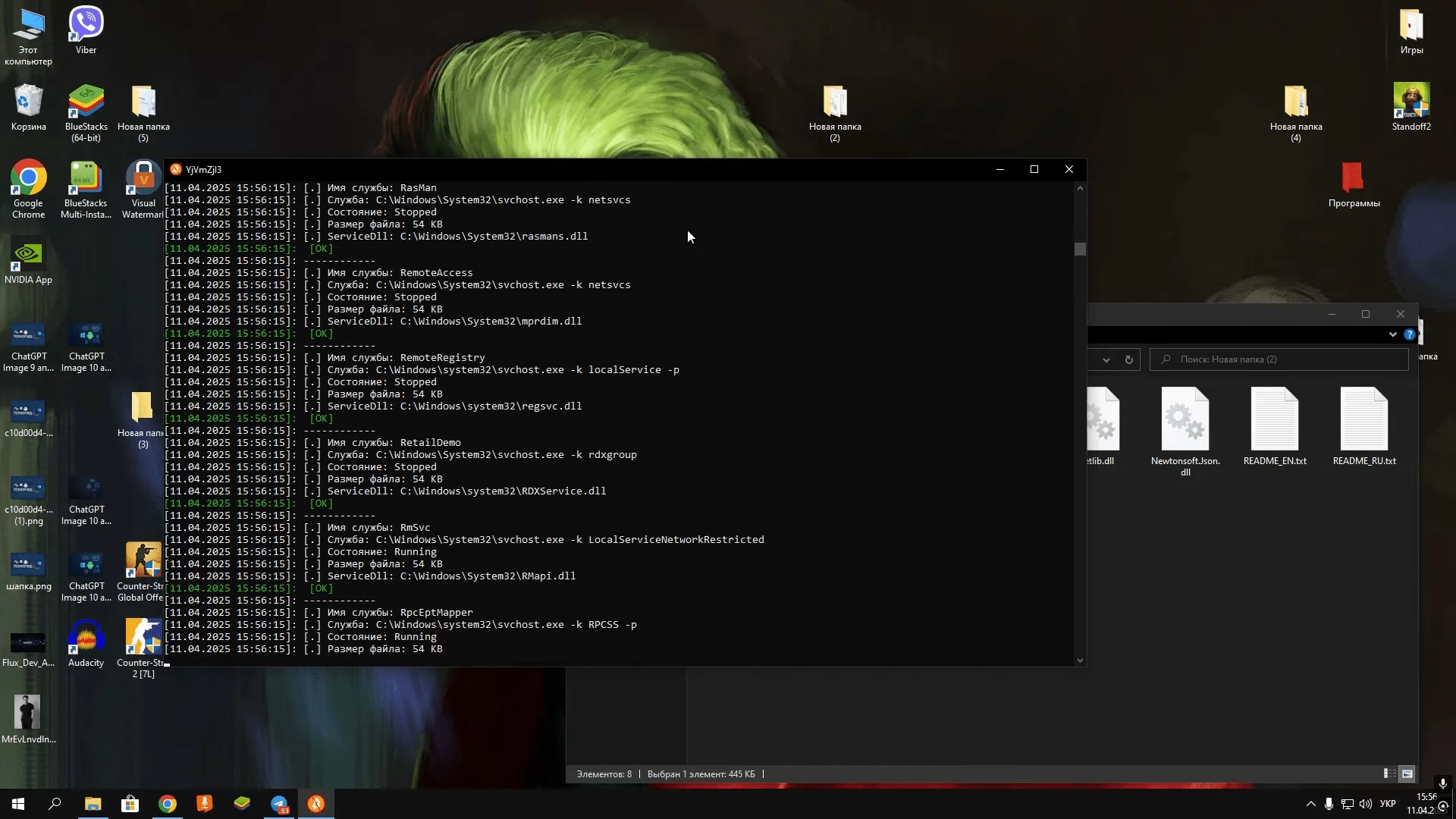The width and height of the screenshot is (1456, 819).
Task: Switch УКР keyboard language indicator
Action: (x=1388, y=804)
